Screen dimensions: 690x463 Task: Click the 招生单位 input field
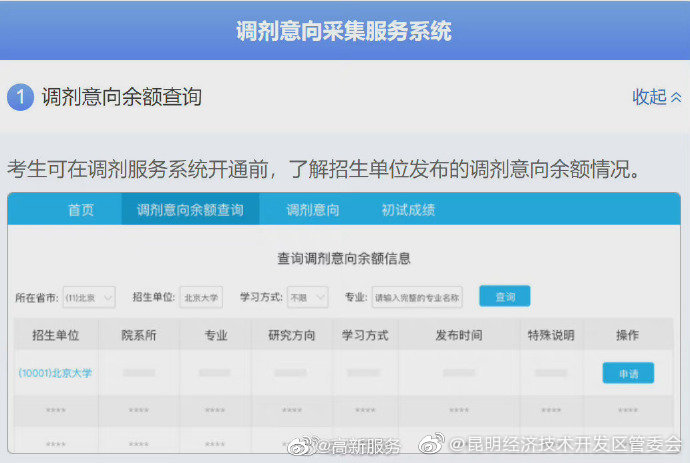(201, 298)
